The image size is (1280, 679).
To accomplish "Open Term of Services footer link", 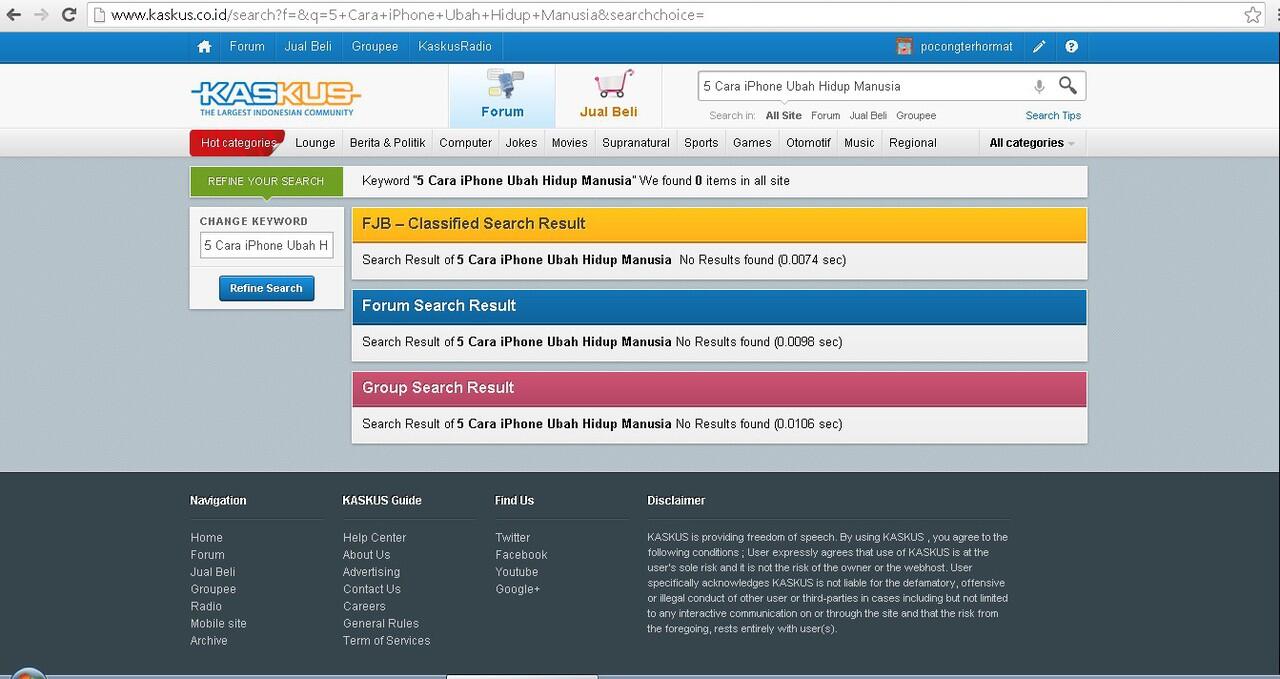I will (387, 641).
